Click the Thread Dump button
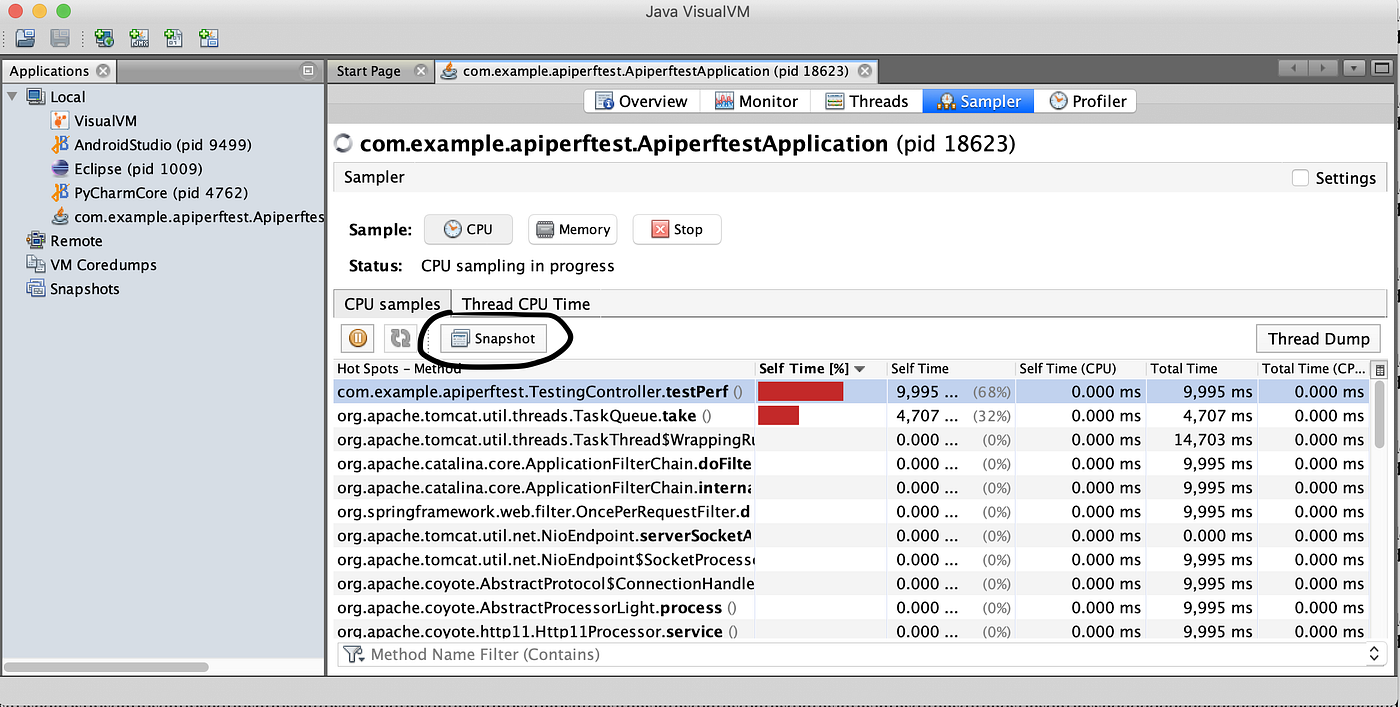The width and height of the screenshot is (1400, 707). click(x=1319, y=338)
